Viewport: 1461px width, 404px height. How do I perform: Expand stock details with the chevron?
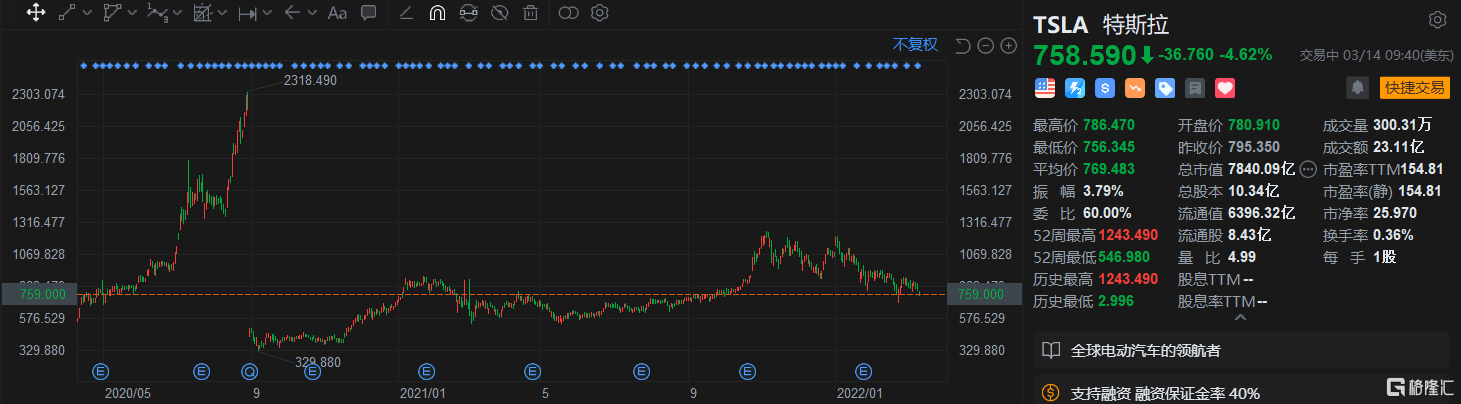pyautogui.click(x=1241, y=318)
